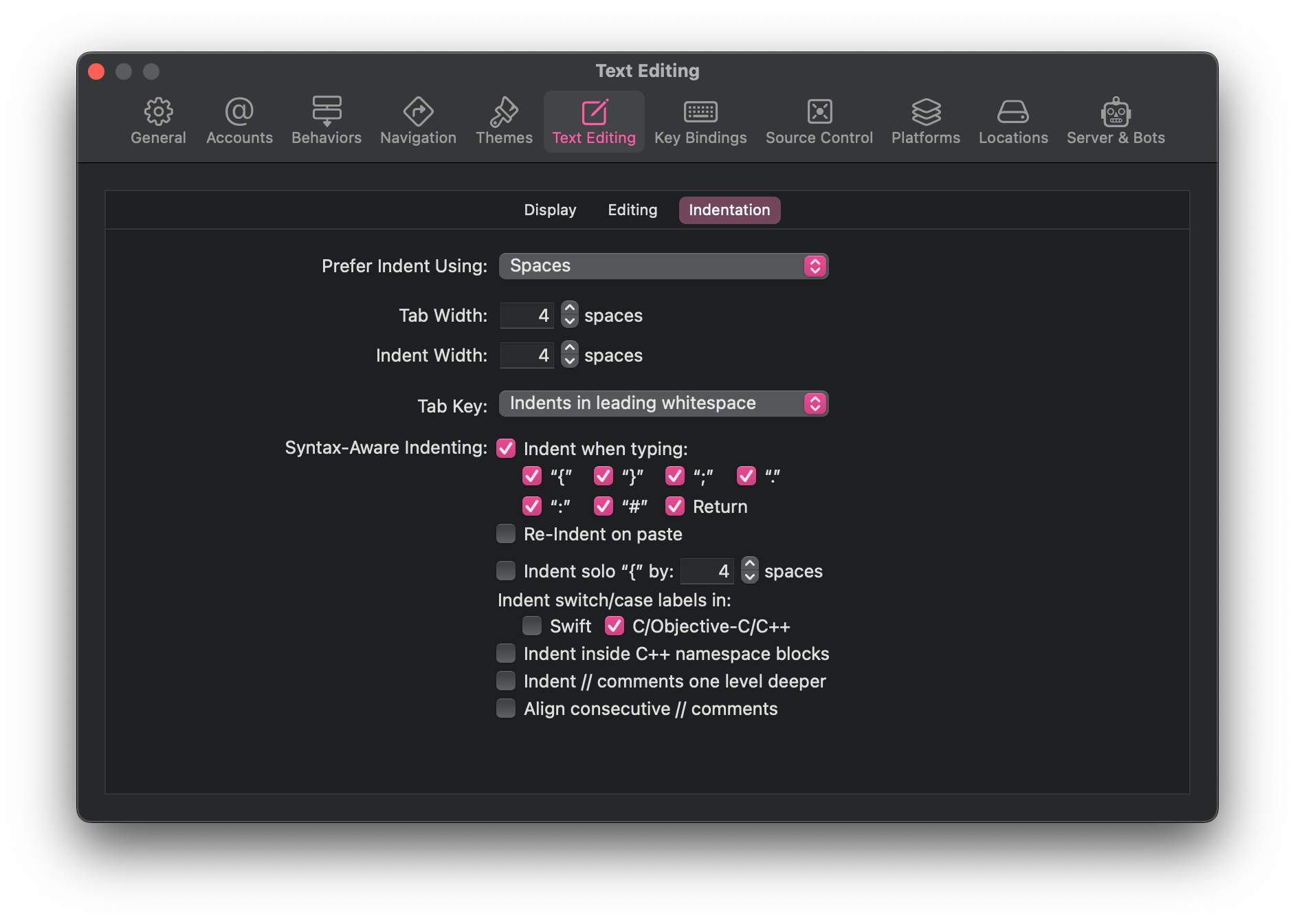The height and width of the screenshot is (924, 1295).
Task: Open Server & Bots preferences
Action: [1116, 122]
